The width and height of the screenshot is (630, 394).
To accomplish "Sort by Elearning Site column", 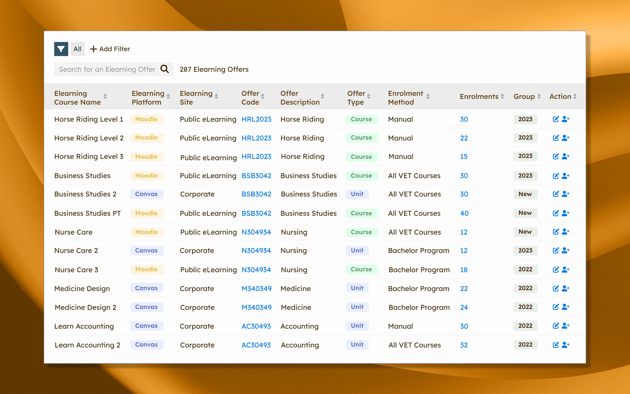I will pyautogui.click(x=216, y=96).
